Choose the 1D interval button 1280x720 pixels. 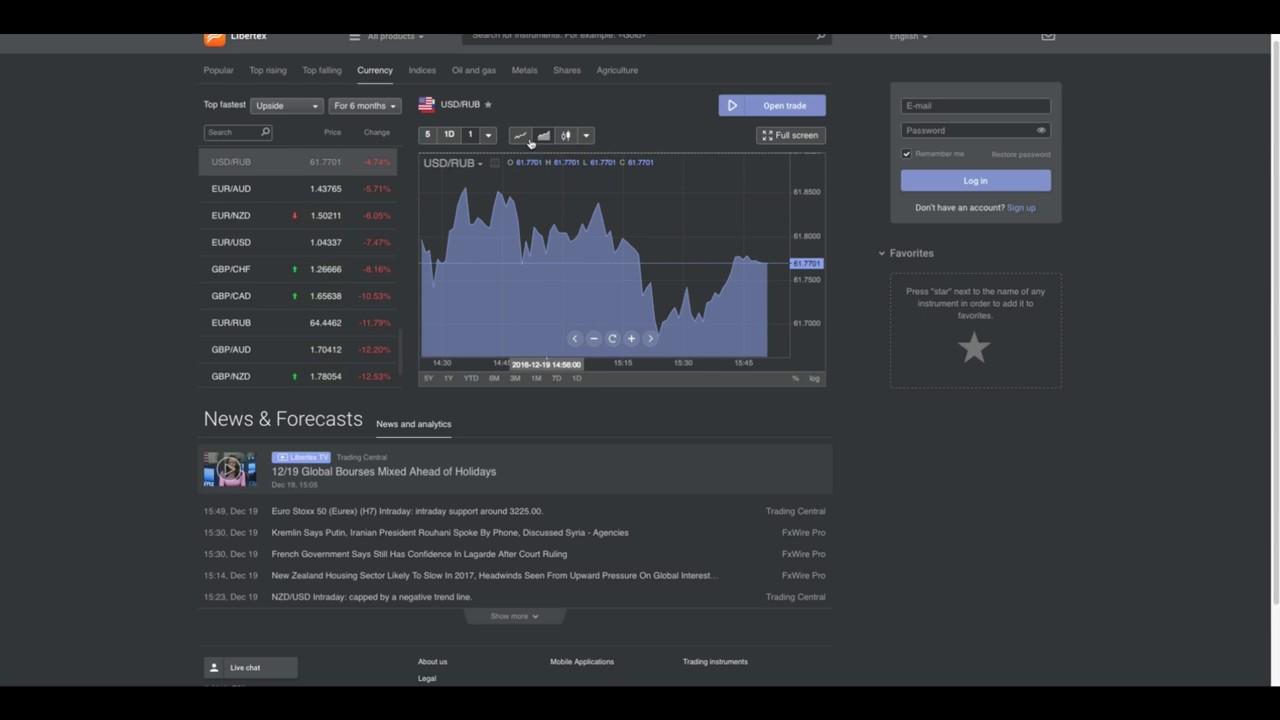[449, 135]
